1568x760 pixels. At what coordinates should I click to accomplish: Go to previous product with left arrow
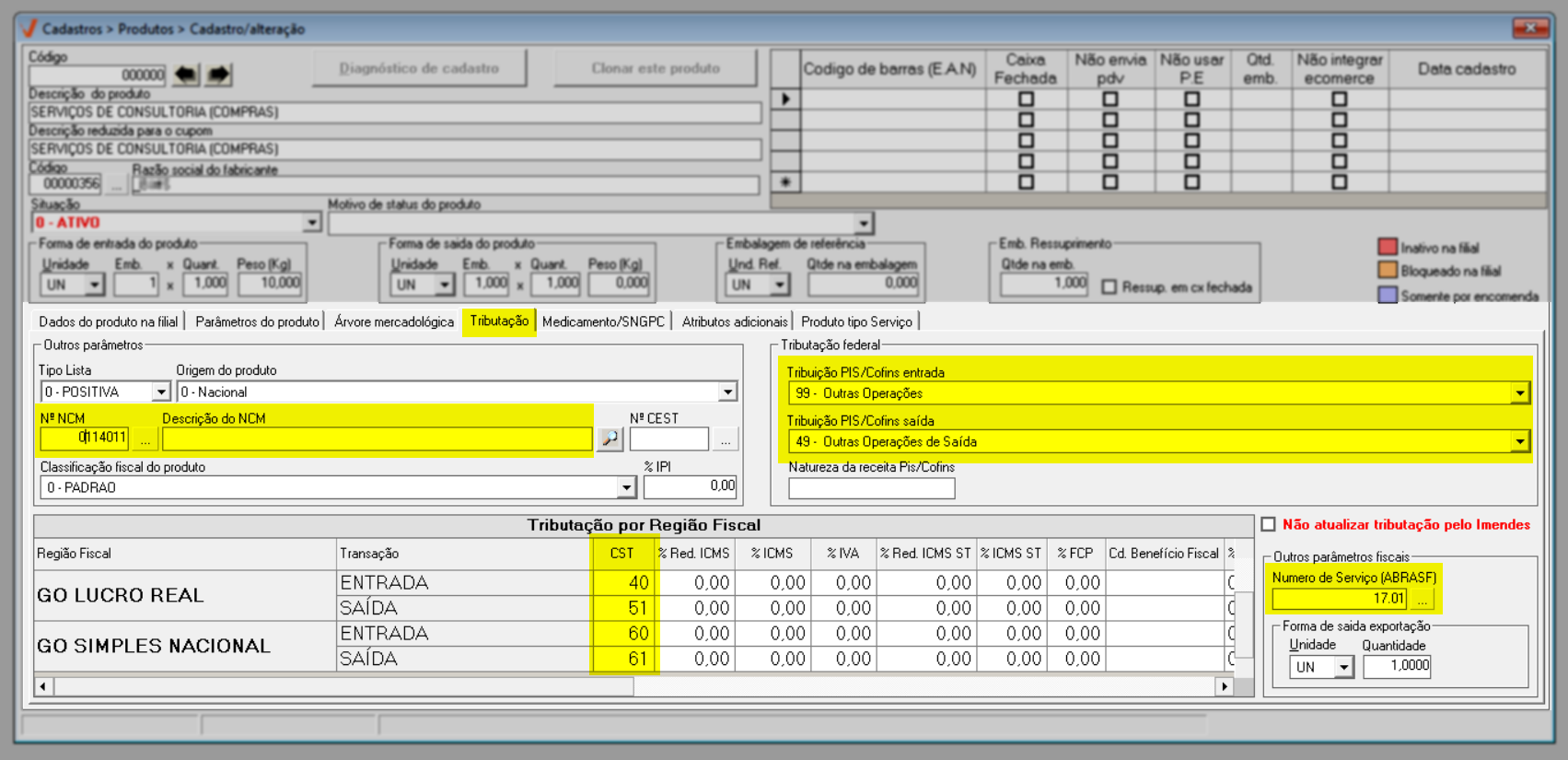(x=186, y=75)
